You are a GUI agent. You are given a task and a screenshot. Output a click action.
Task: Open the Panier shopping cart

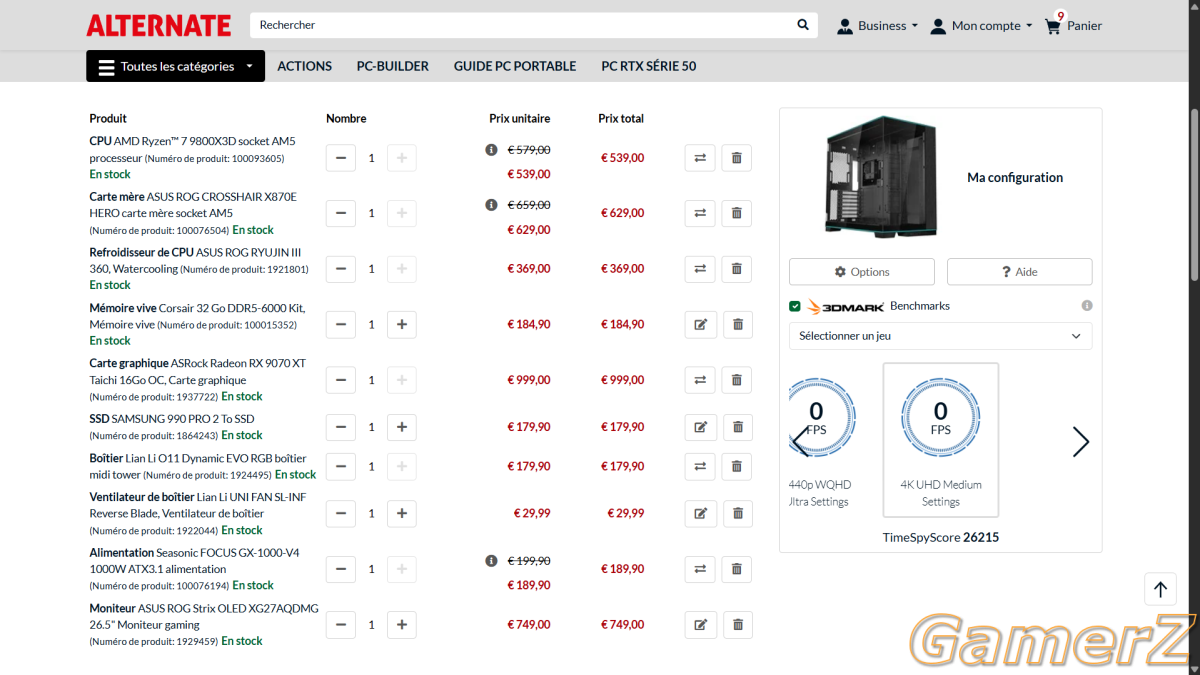coord(1073,25)
